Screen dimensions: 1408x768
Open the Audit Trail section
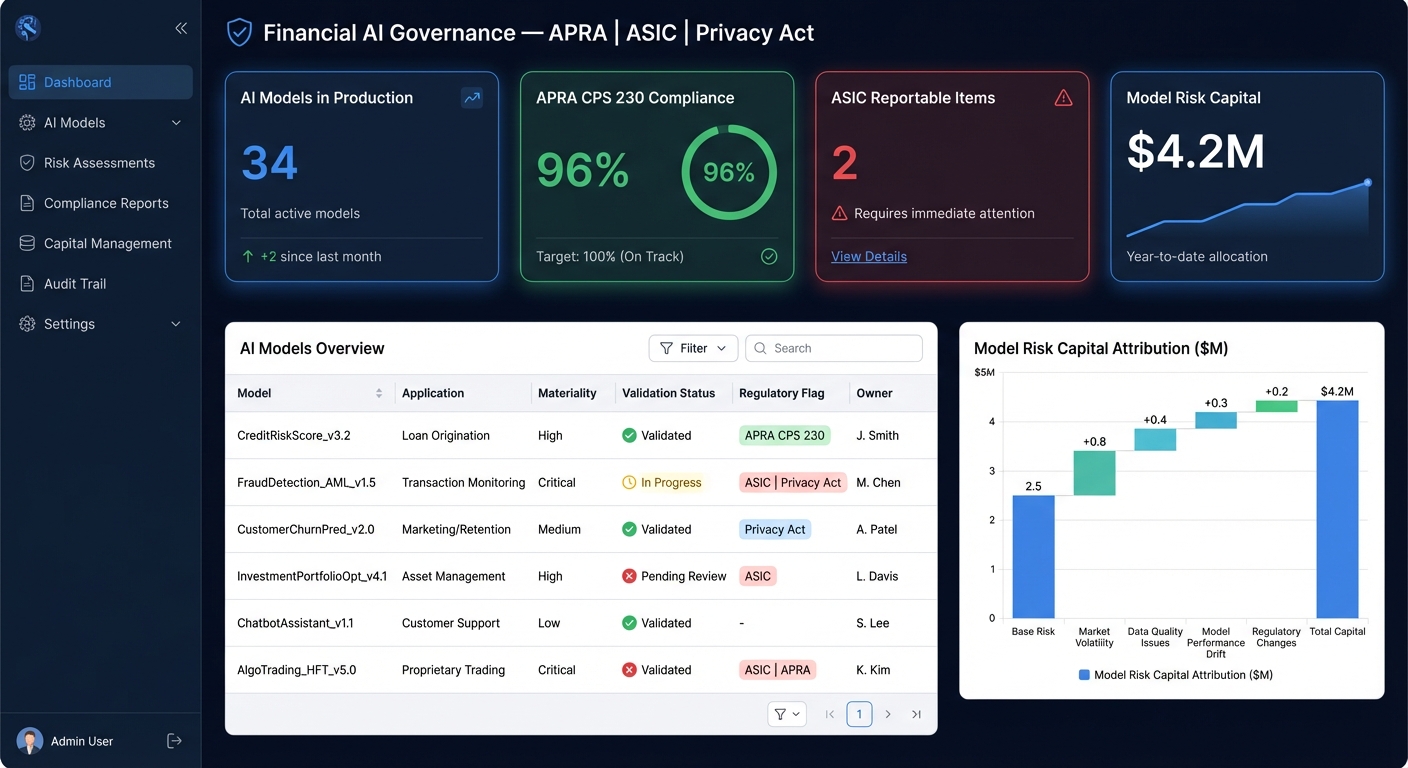[x=74, y=283]
